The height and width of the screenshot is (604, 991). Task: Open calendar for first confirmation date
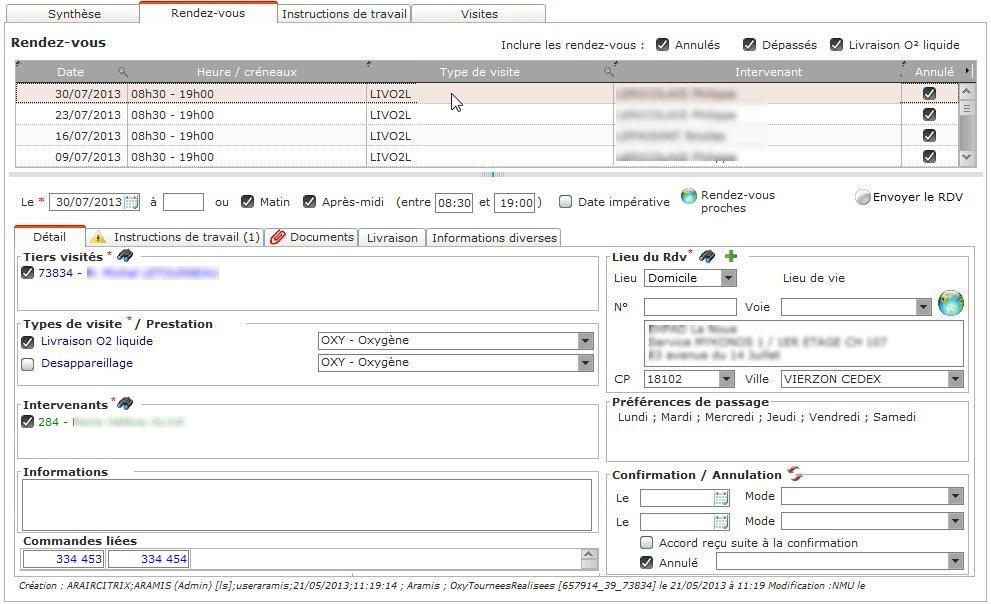720,498
